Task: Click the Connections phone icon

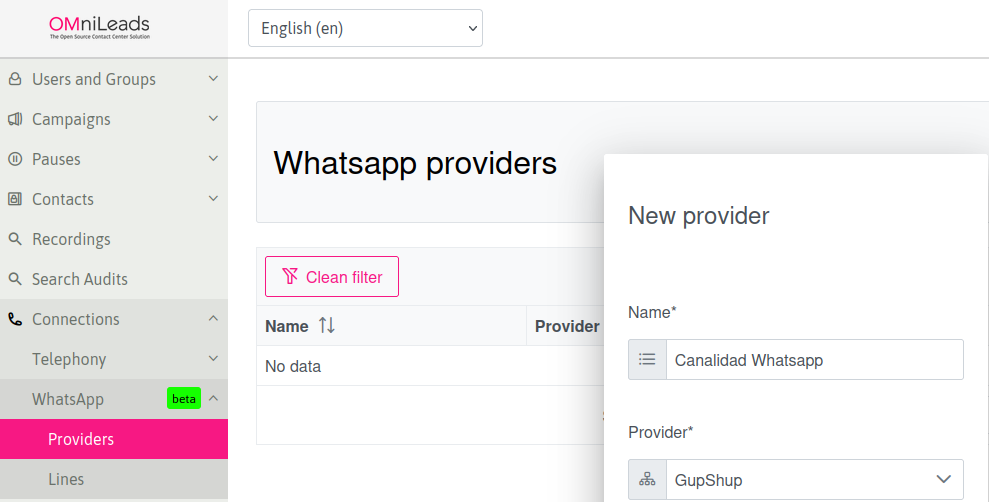Action: 15,319
